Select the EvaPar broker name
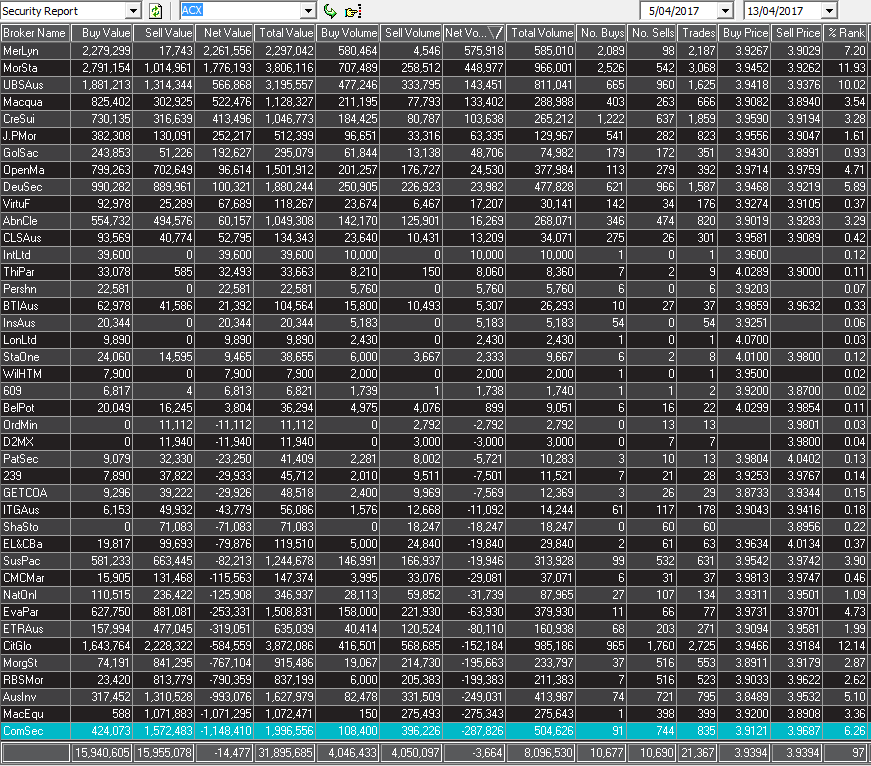This screenshot has width=871, height=766. (x=21, y=612)
